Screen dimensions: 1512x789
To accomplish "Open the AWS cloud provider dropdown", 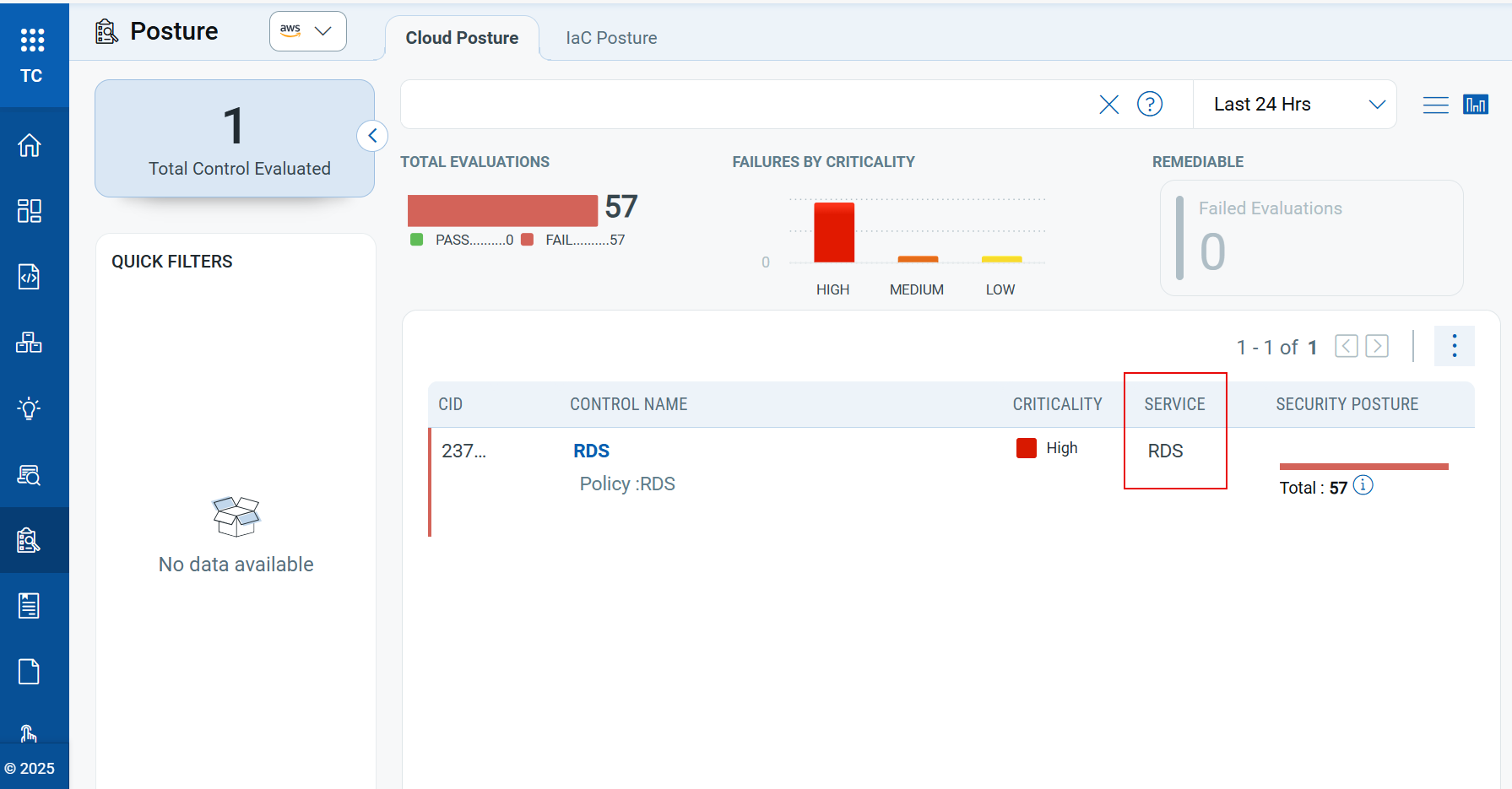I will coord(307,31).
